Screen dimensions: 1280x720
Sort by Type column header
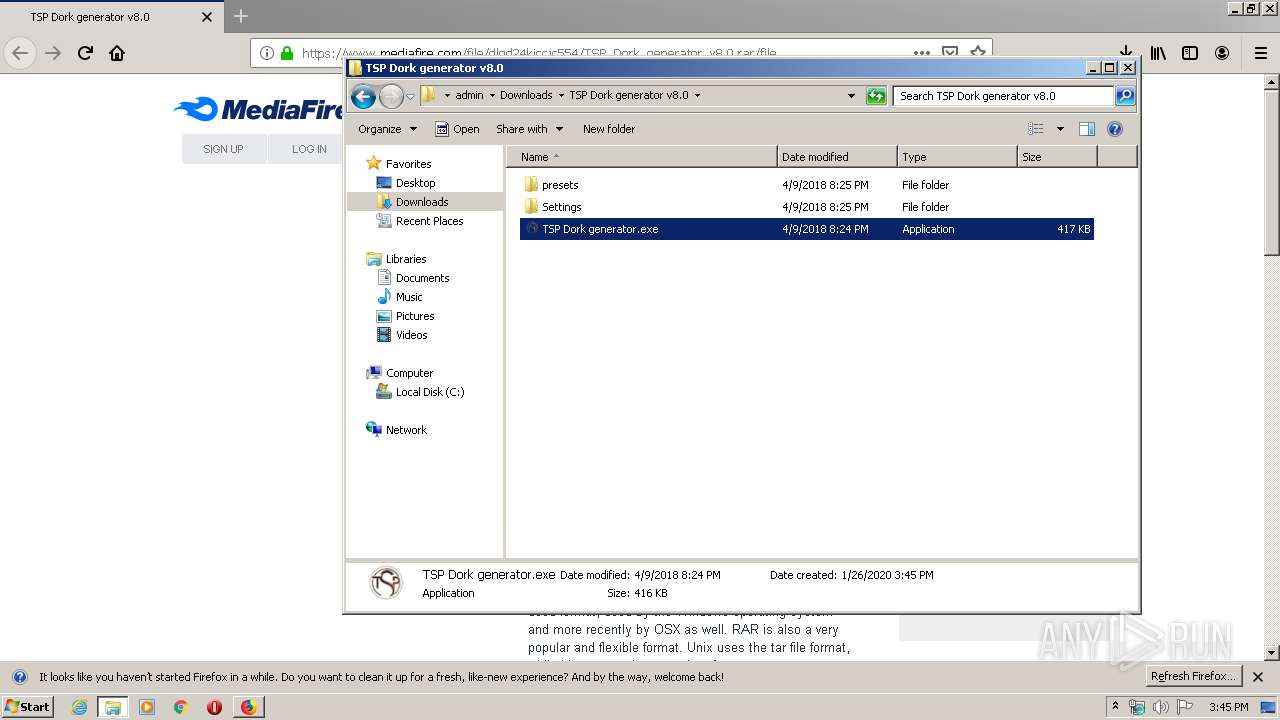click(957, 157)
